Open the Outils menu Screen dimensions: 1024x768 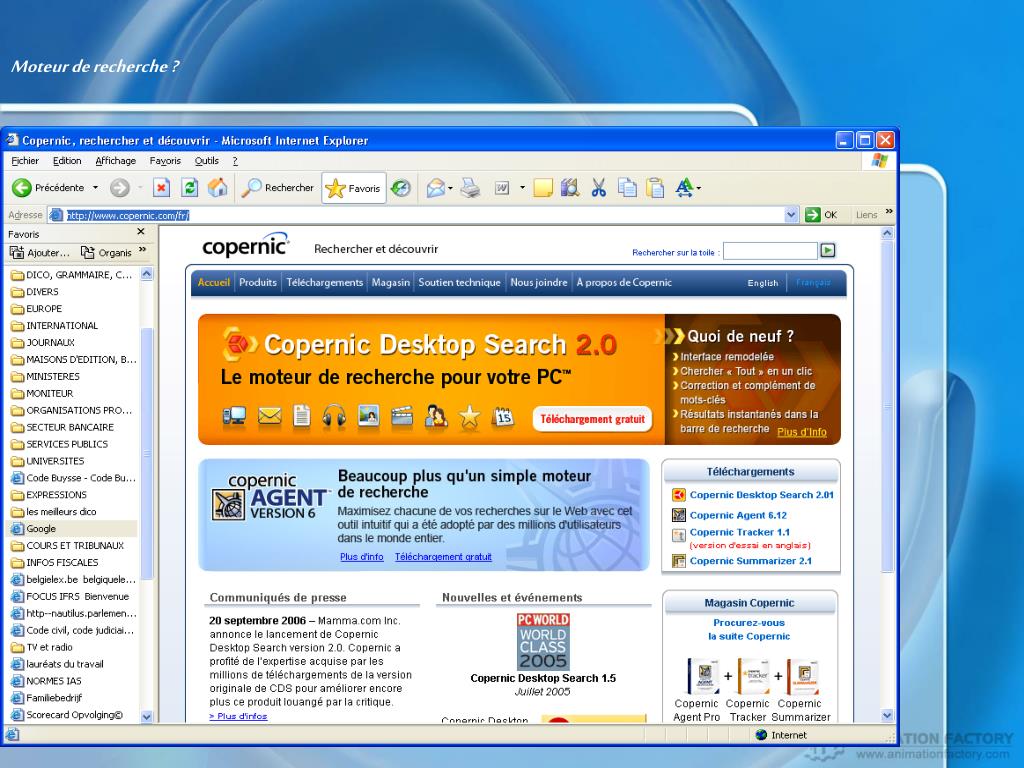pyautogui.click(x=206, y=161)
